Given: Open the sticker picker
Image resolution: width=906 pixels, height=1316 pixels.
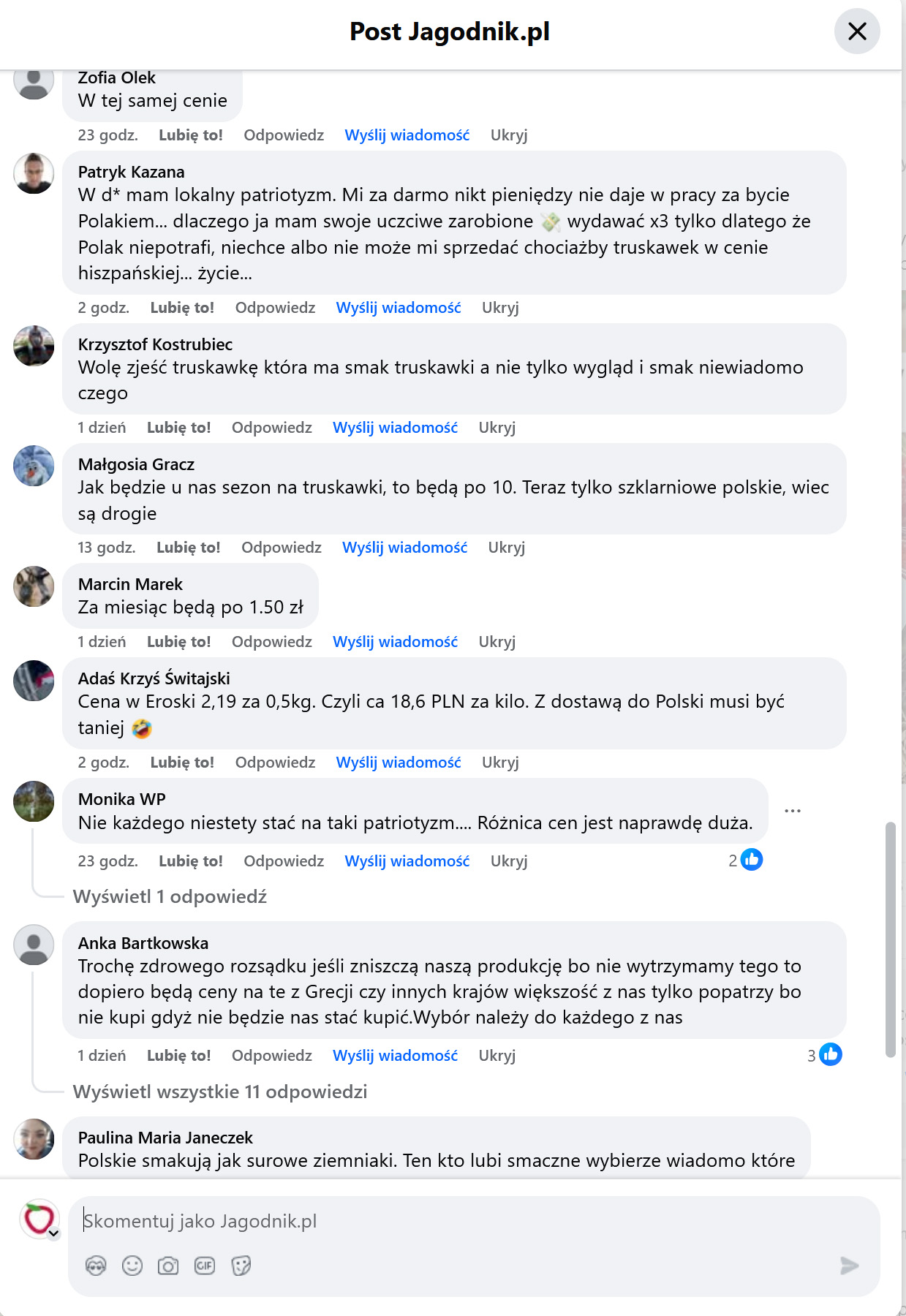Looking at the screenshot, I should [x=241, y=1266].
